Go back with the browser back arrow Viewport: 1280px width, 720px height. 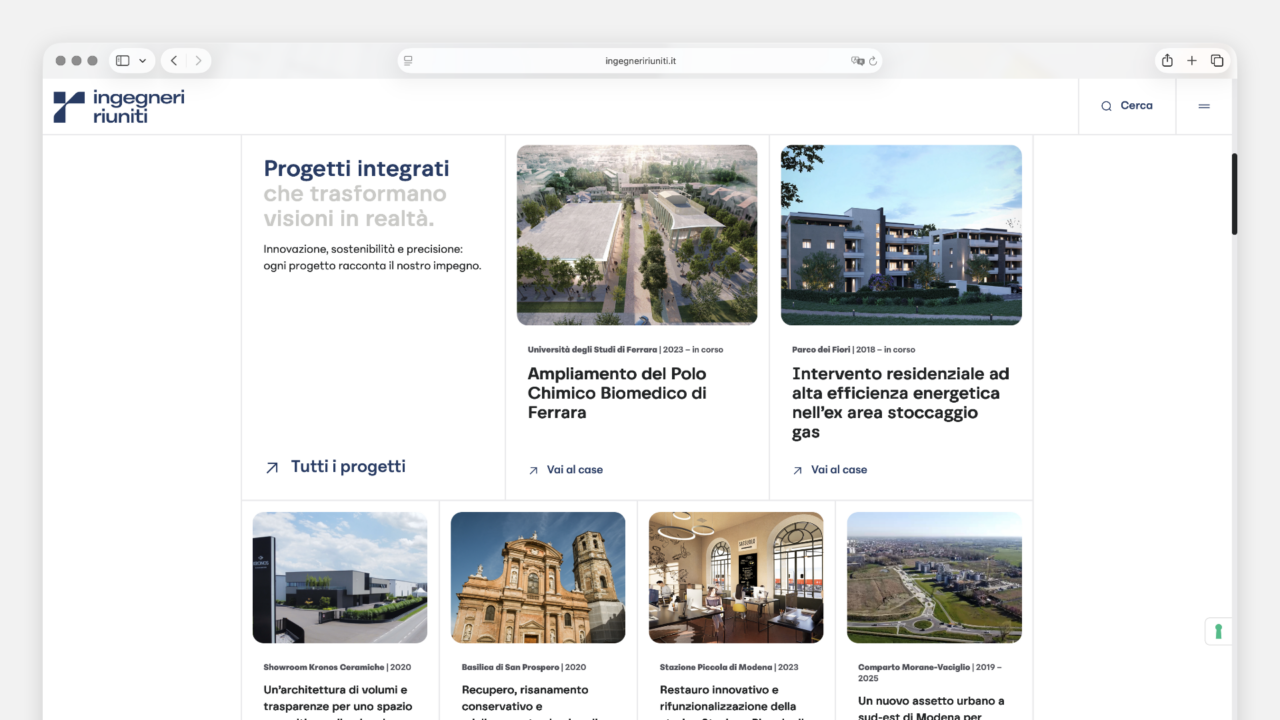pyautogui.click(x=174, y=61)
